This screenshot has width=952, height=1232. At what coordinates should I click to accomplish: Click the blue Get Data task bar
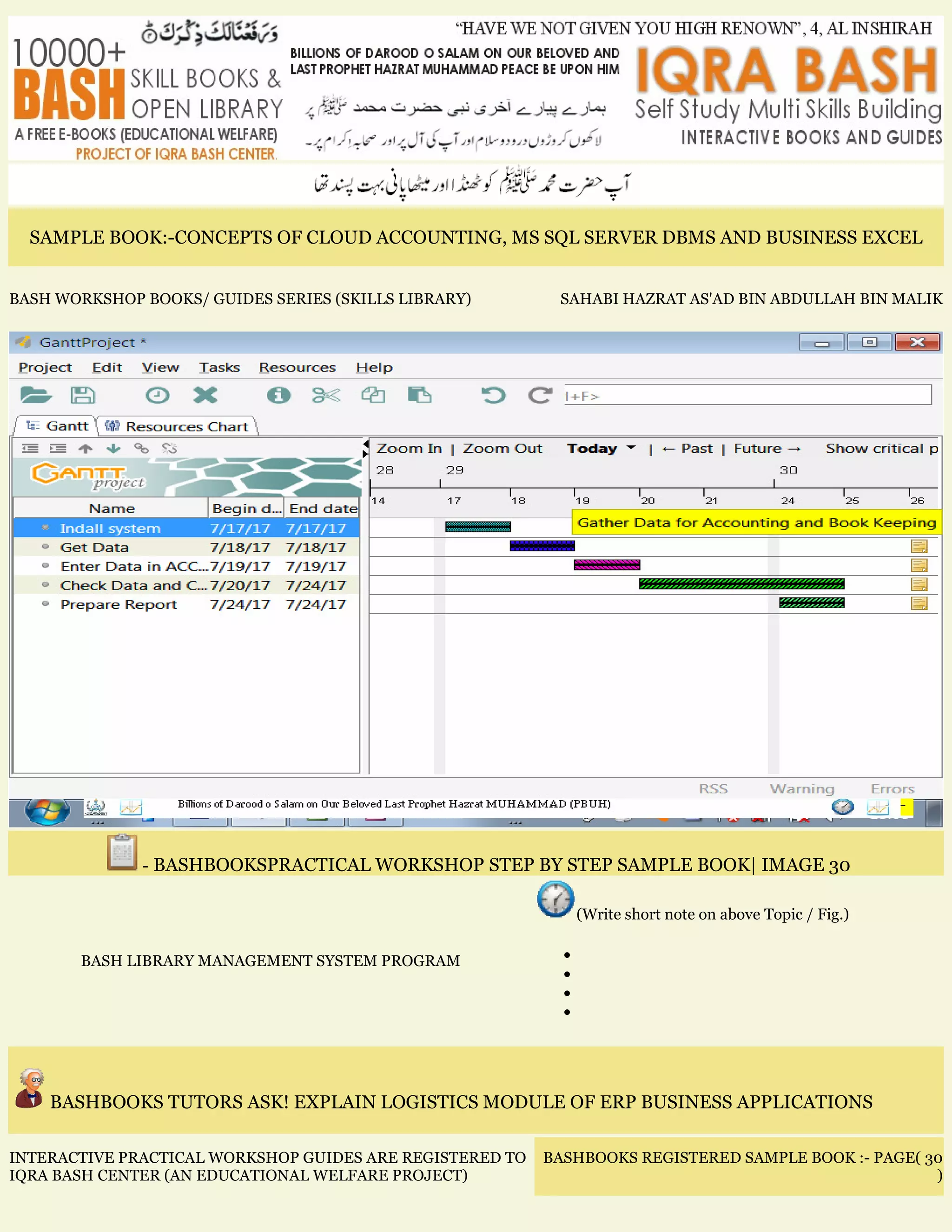click(x=542, y=545)
